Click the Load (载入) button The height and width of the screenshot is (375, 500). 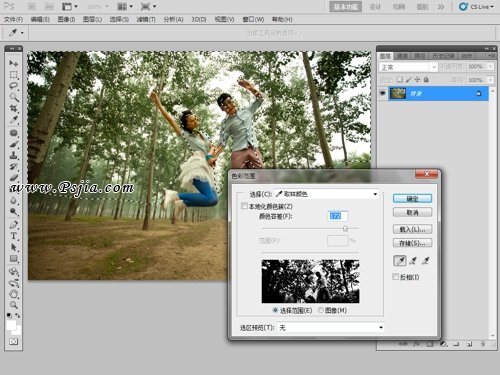(412, 229)
